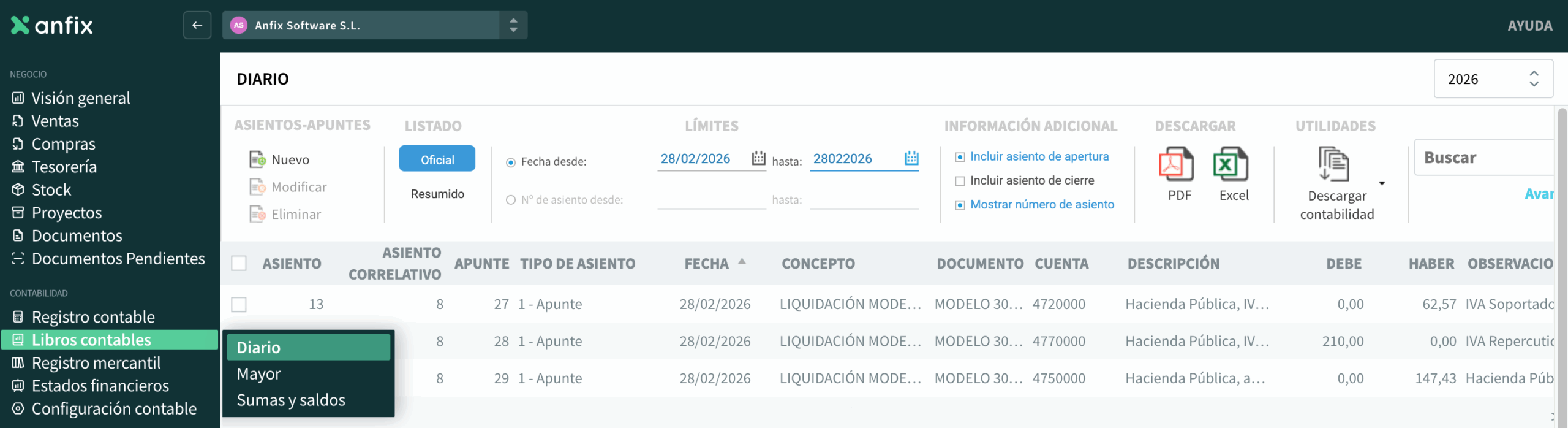Click the Descargar contabilidad icon

pyautogui.click(x=1333, y=164)
